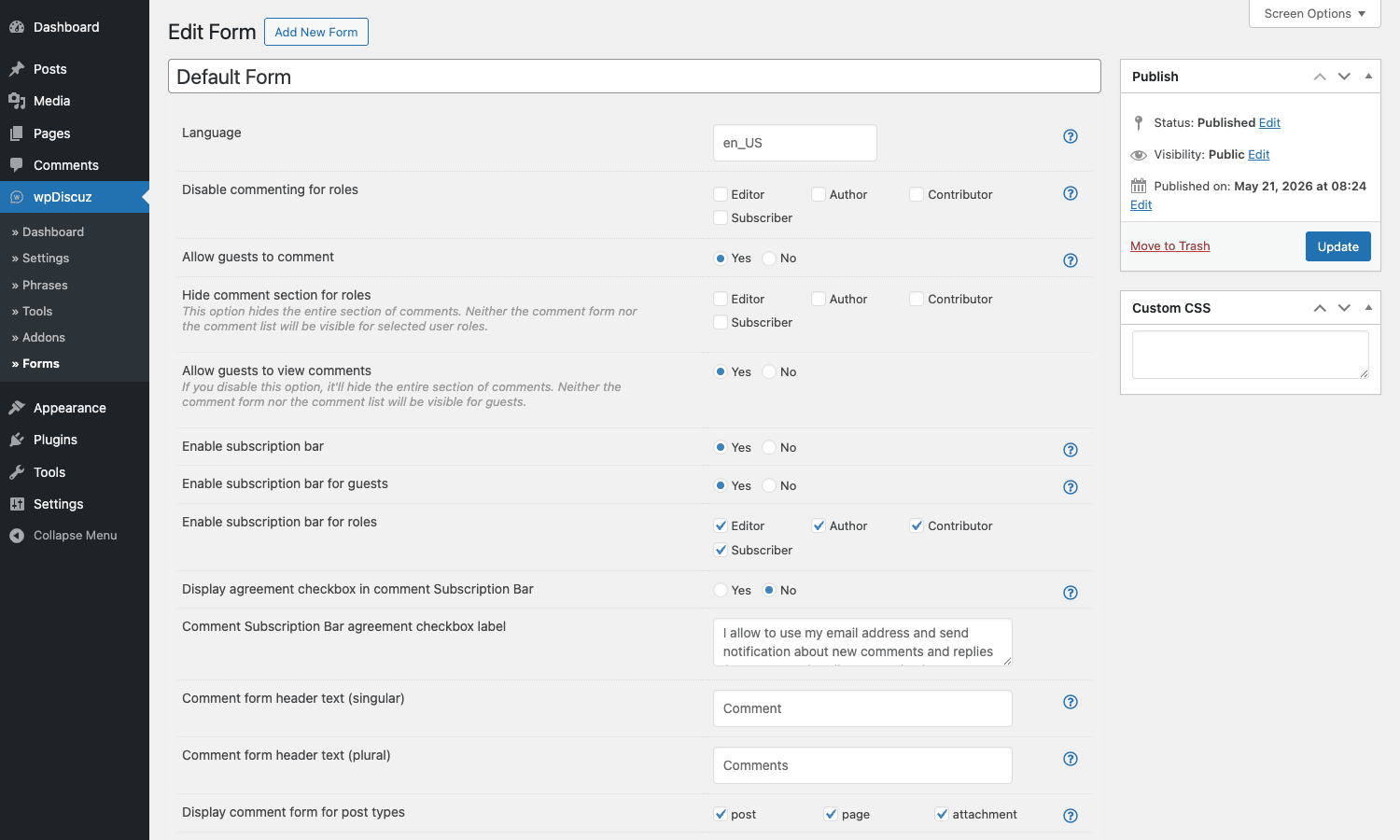The height and width of the screenshot is (840, 1400).
Task: Open help icon for header text (plural)
Action: coord(1071,759)
